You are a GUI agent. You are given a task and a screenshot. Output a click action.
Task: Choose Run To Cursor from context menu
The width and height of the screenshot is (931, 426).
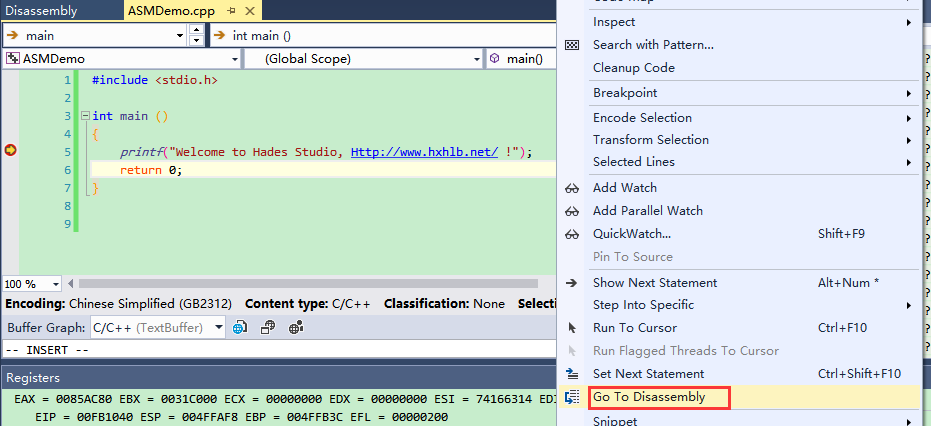(x=634, y=328)
